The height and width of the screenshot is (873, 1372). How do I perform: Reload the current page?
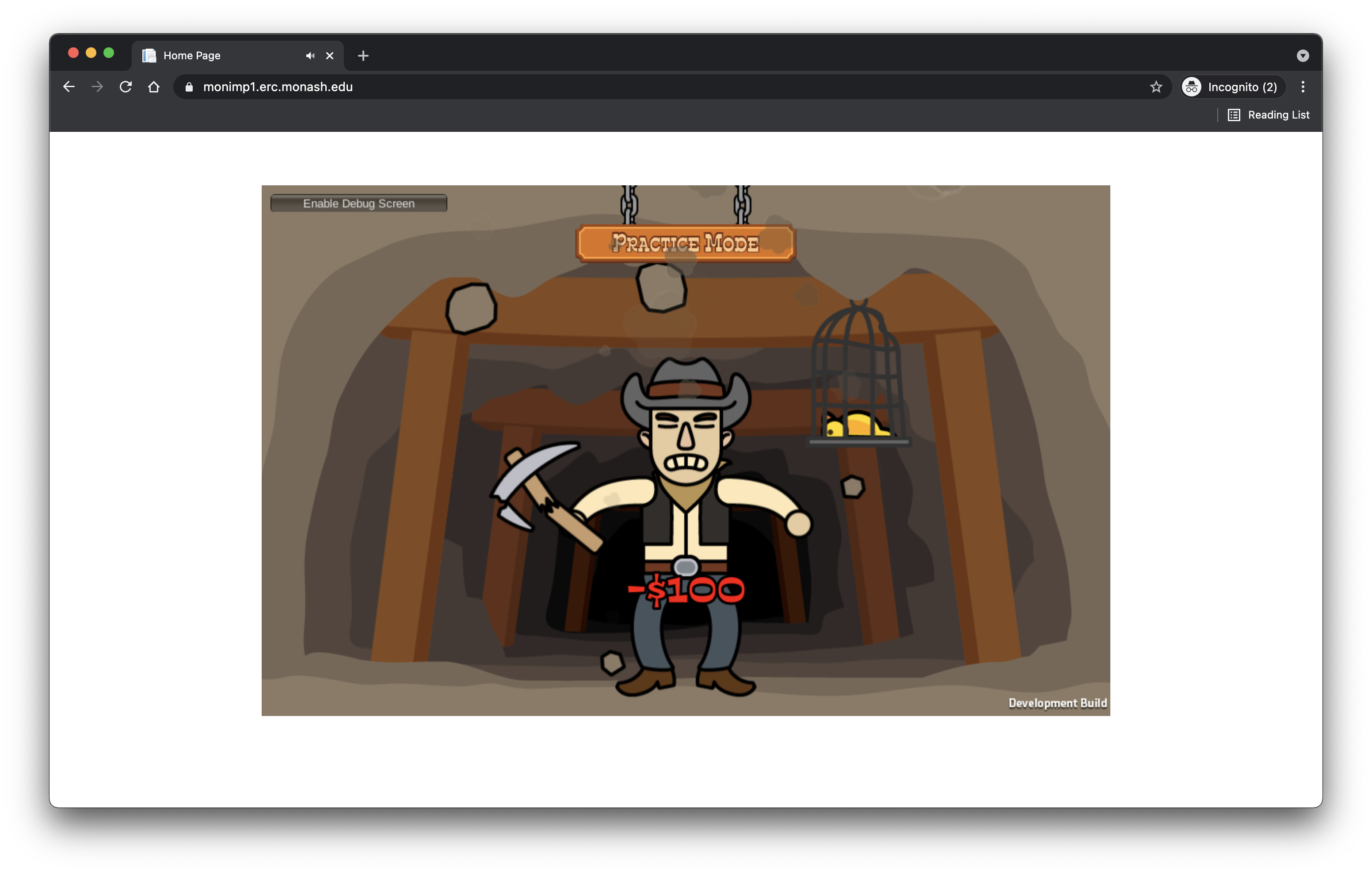tap(126, 87)
